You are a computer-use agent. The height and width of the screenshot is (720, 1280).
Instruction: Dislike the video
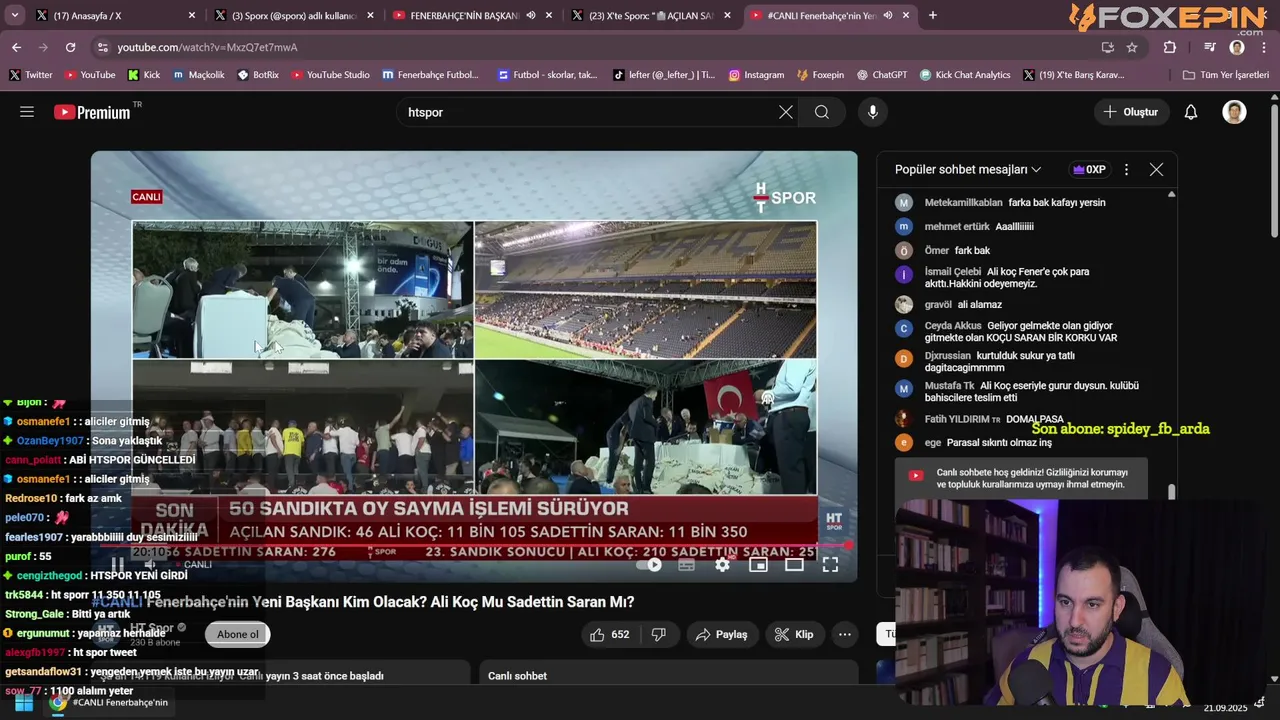click(x=659, y=634)
